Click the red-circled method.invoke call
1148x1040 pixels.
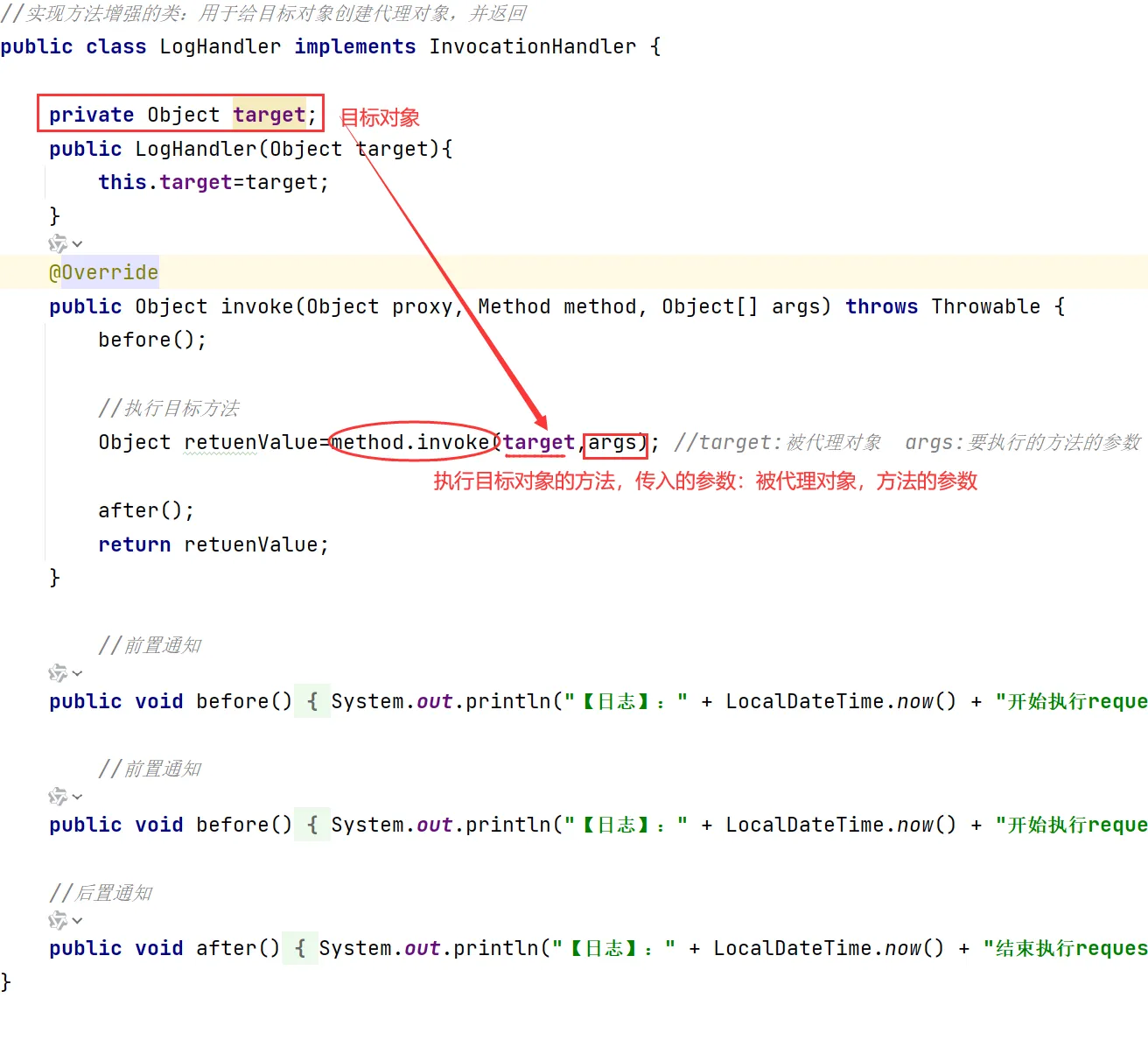point(411,442)
